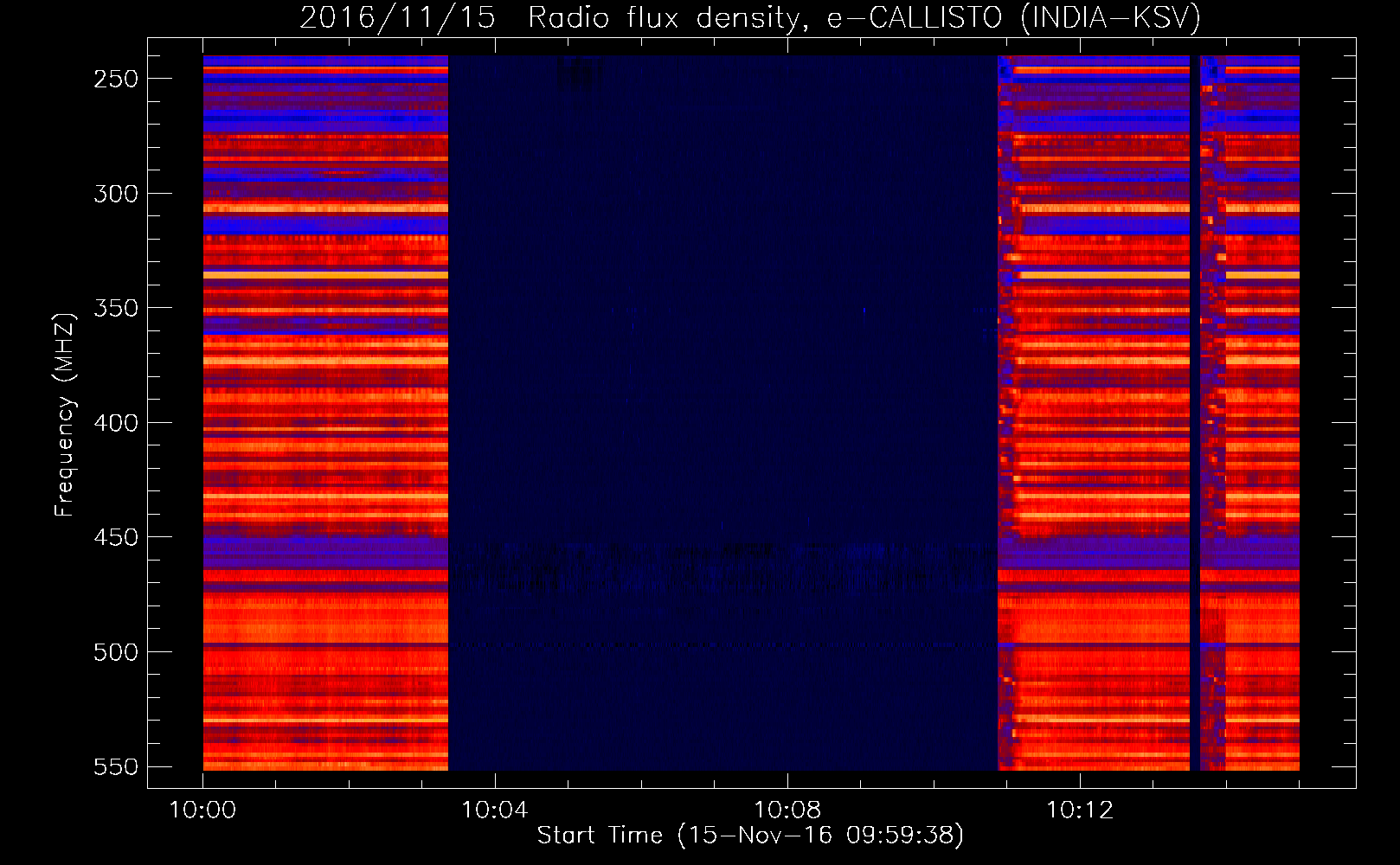The width and height of the screenshot is (1400, 865).
Task: Click the 10:12 time tick label
Action: [x=1080, y=811]
